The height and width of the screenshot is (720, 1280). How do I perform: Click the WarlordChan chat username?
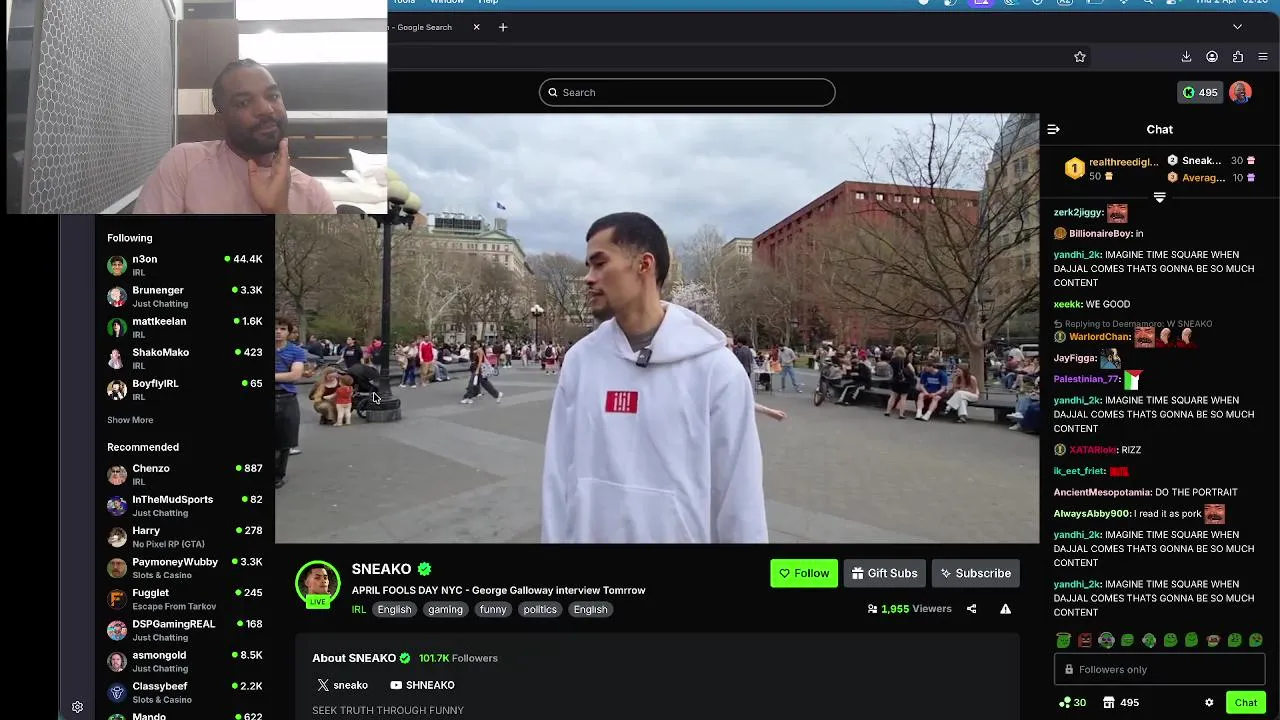1099,337
